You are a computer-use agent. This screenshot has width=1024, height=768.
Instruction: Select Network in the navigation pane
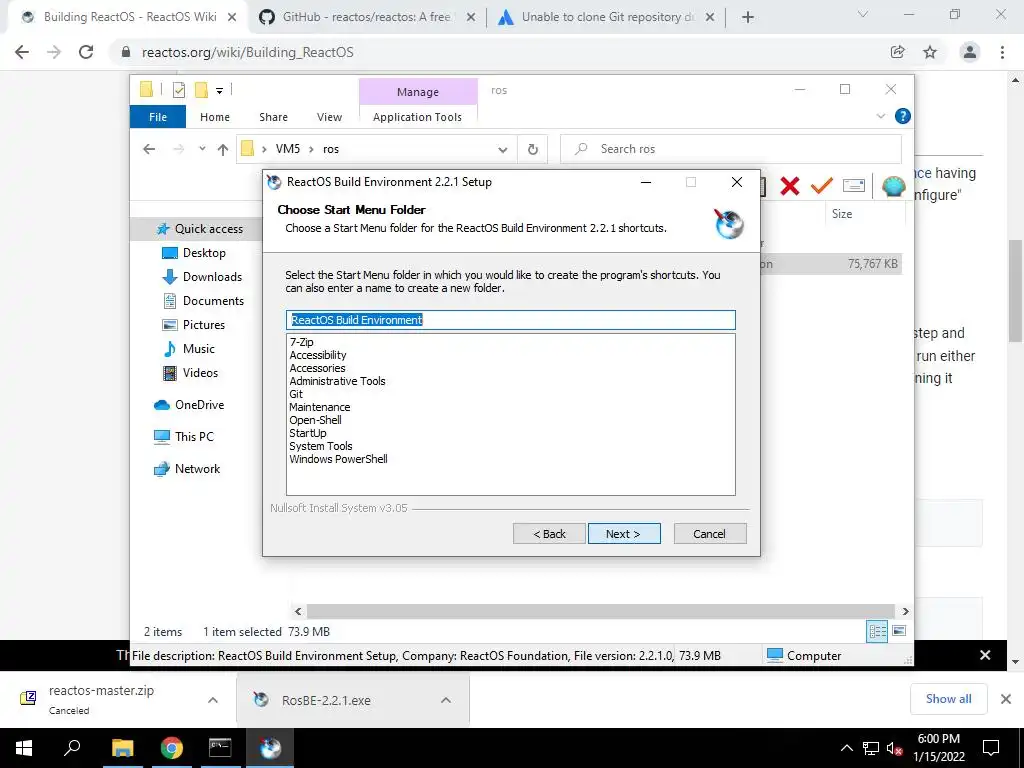187,469
